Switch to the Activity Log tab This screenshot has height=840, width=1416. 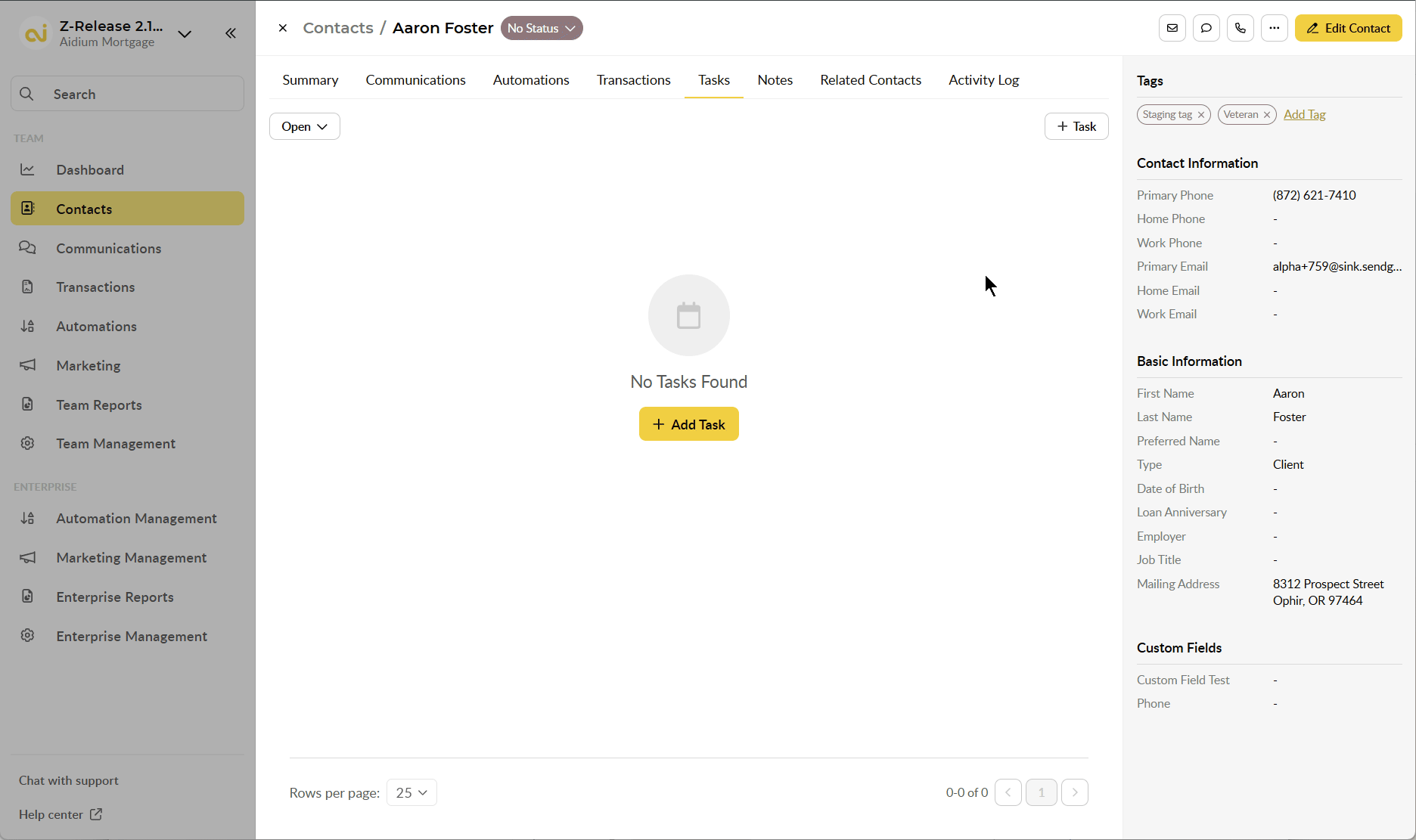coord(983,80)
